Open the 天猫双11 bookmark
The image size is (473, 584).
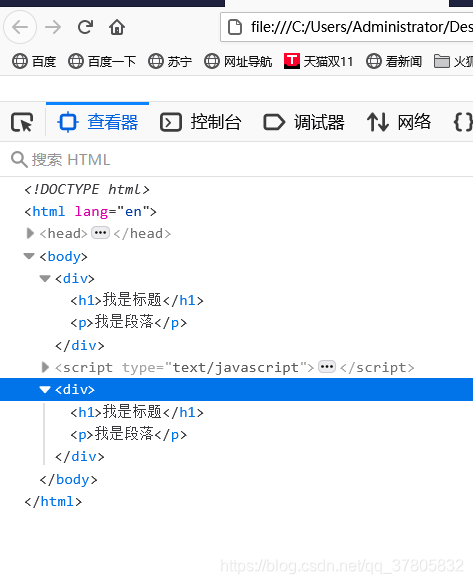pos(318,61)
